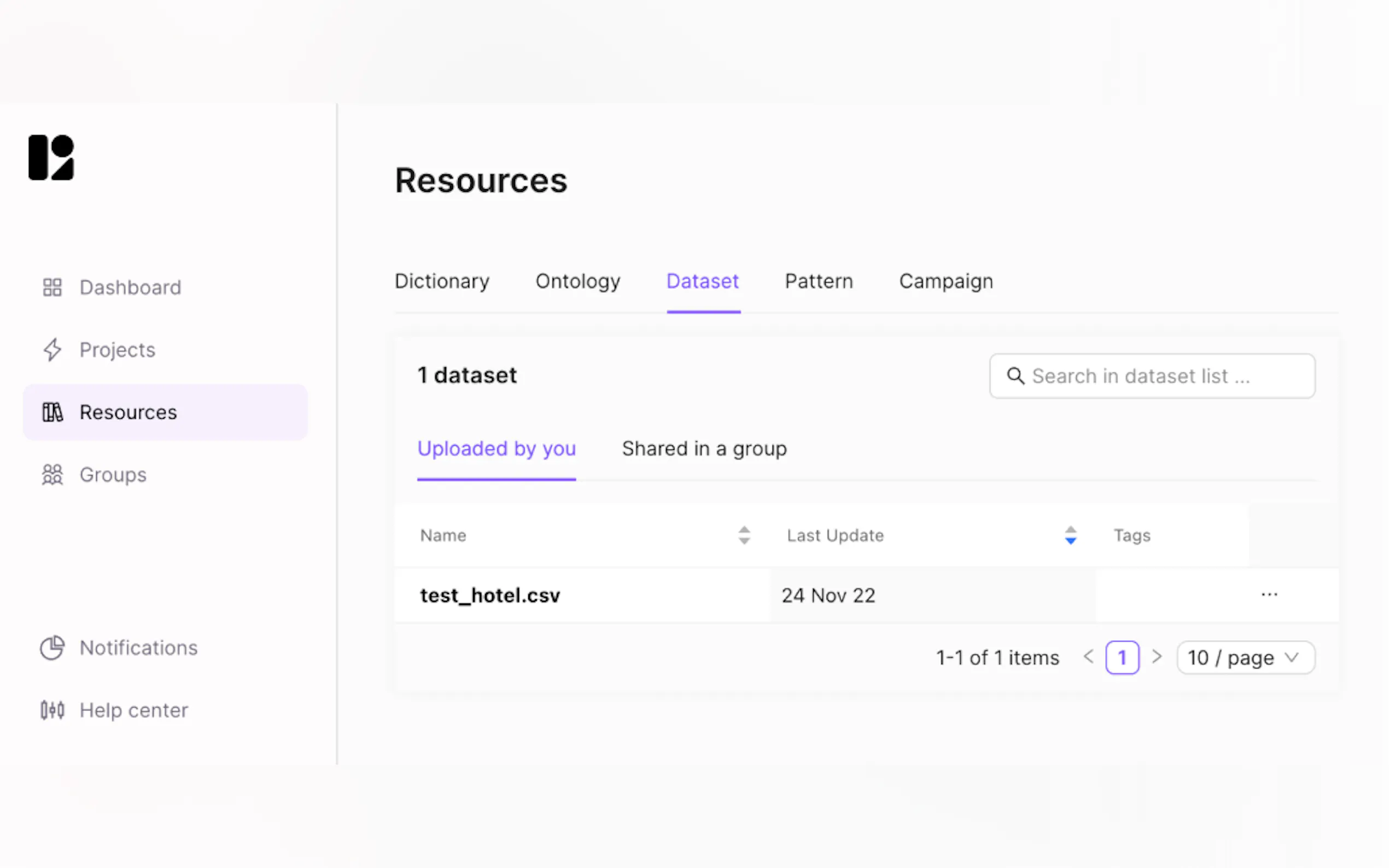Image resolution: width=1389 pixels, height=868 pixels.
Task: Open Dashboard from the sidebar
Action: (x=130, y=287)
